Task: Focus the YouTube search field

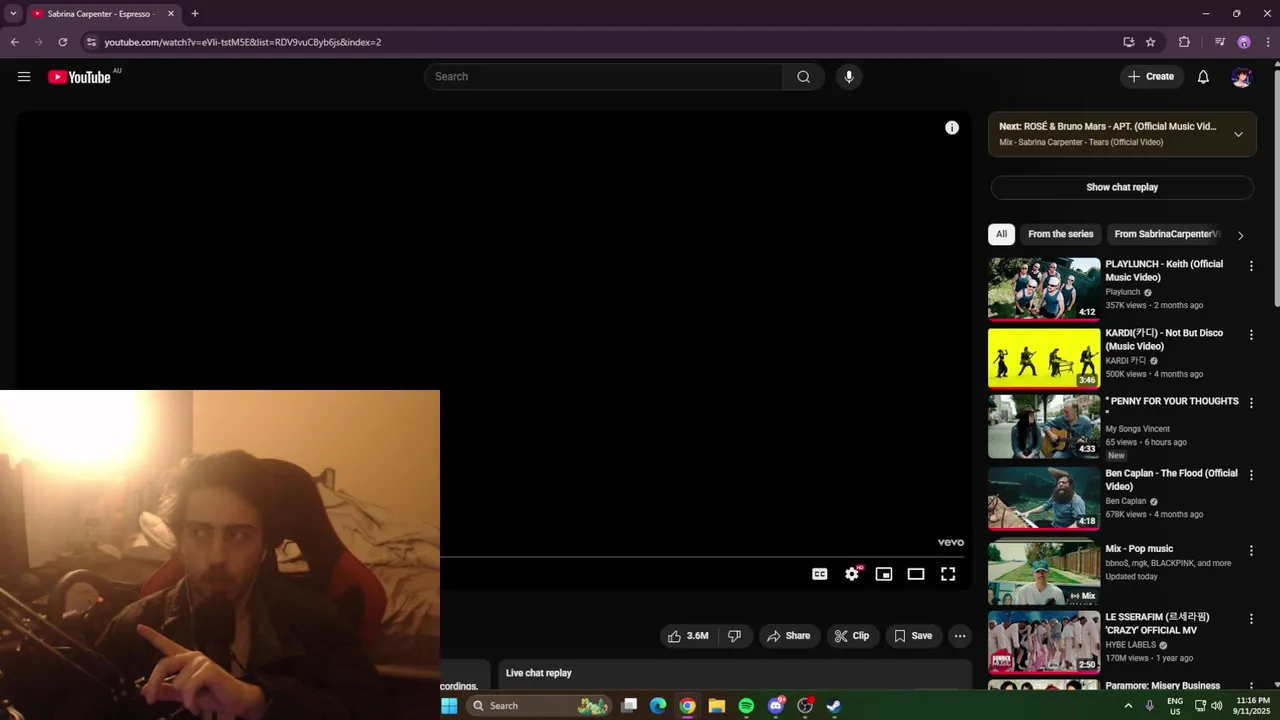Action: pyautogui.click(x=604, y=77)
